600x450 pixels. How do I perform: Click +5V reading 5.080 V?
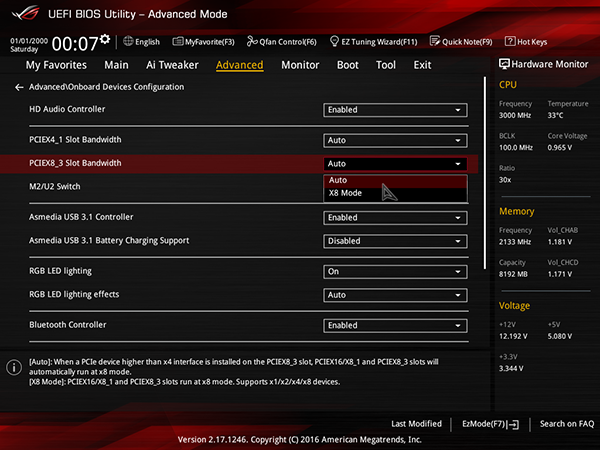[x=559, y=336]
